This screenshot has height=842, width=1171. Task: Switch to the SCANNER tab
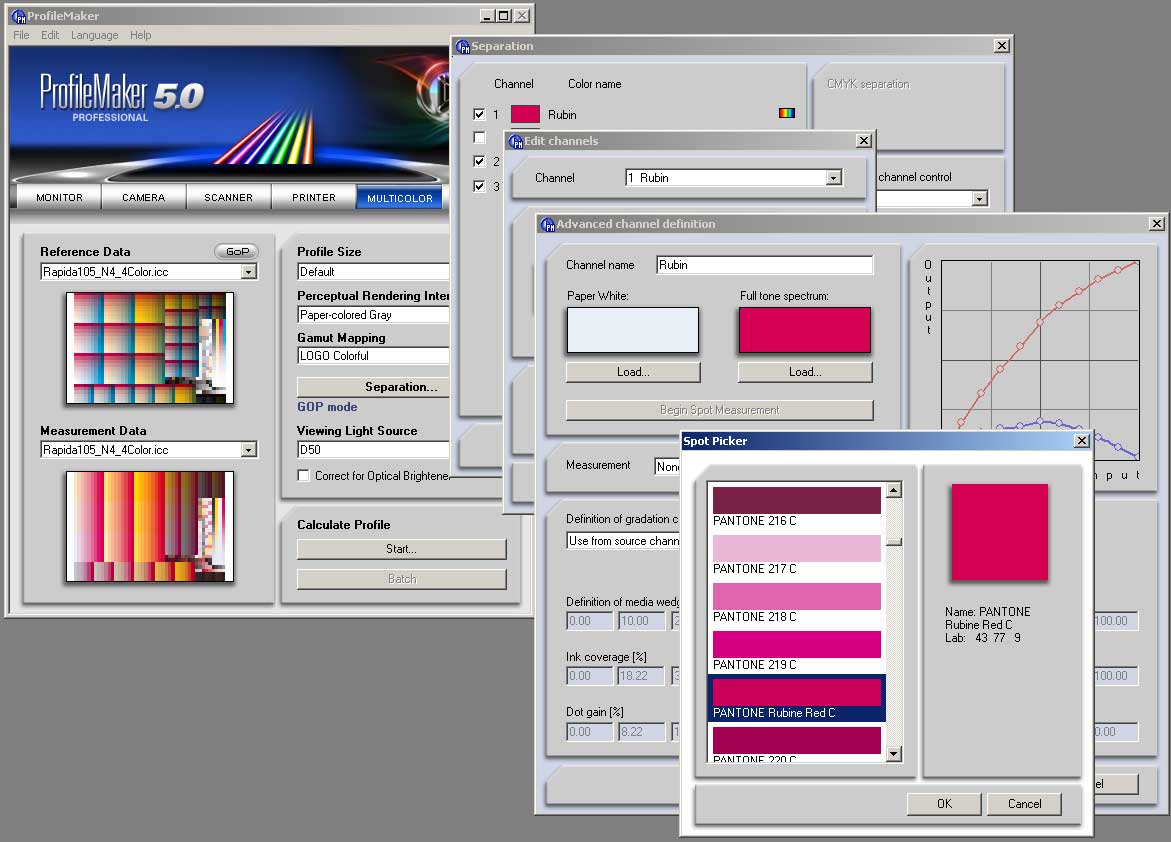click(x=229, y=198)
